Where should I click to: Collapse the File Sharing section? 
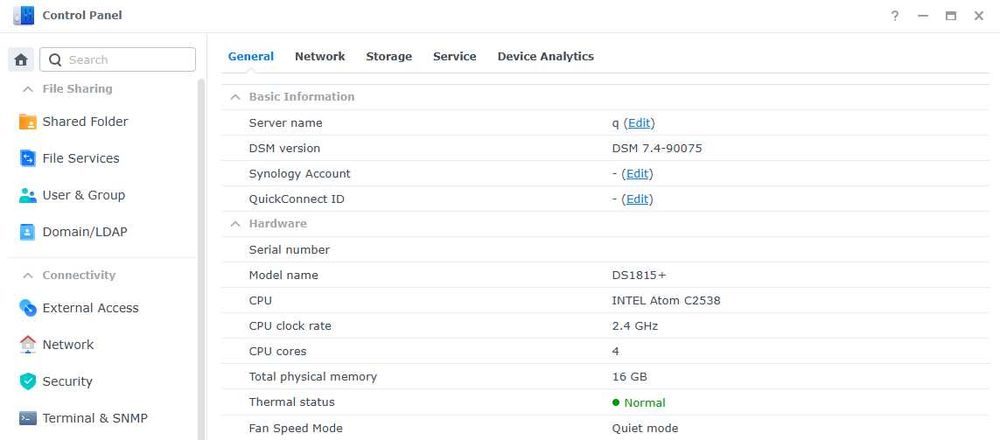click(x=27, y=89)
